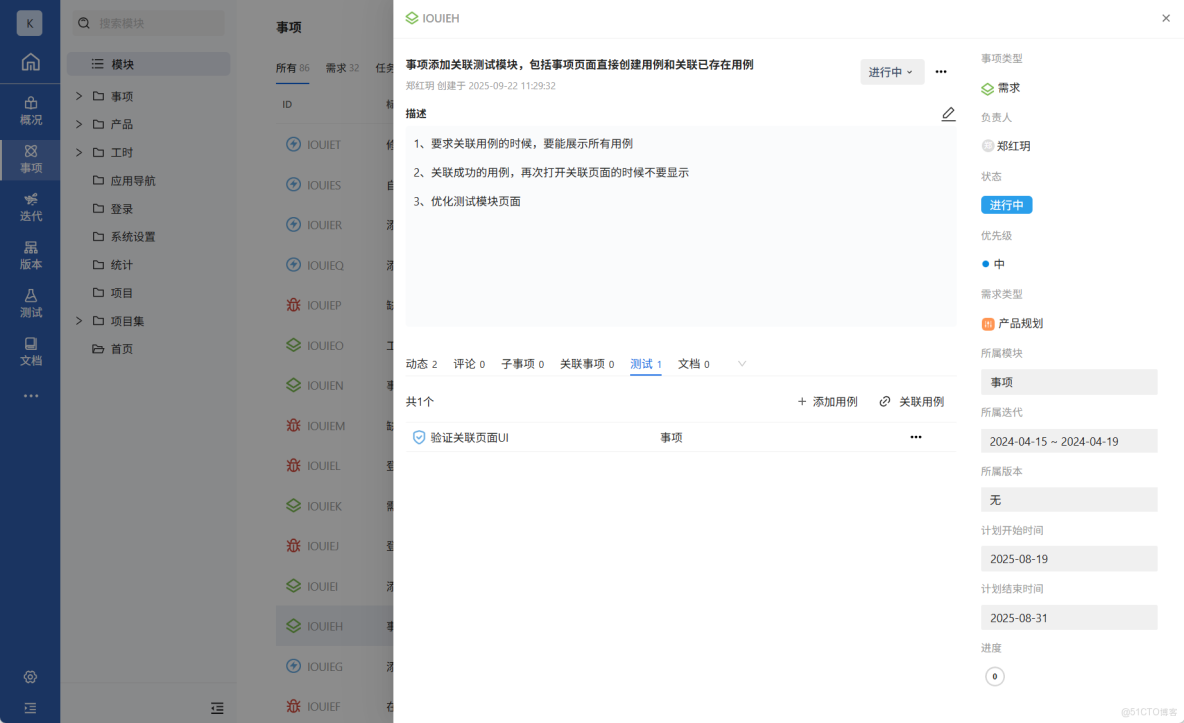Open the 文档 (Docs) sidebar icon
Viewport: 1184px width, 723px height.
[x=30, y=353]
